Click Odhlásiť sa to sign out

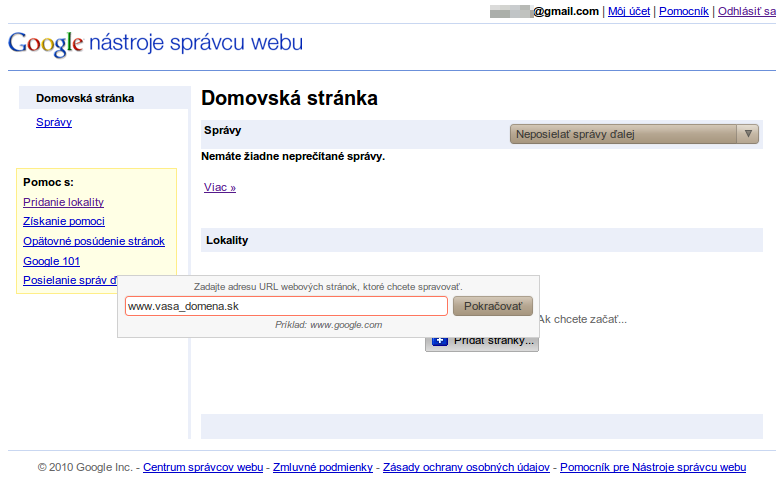pos(747,11)
